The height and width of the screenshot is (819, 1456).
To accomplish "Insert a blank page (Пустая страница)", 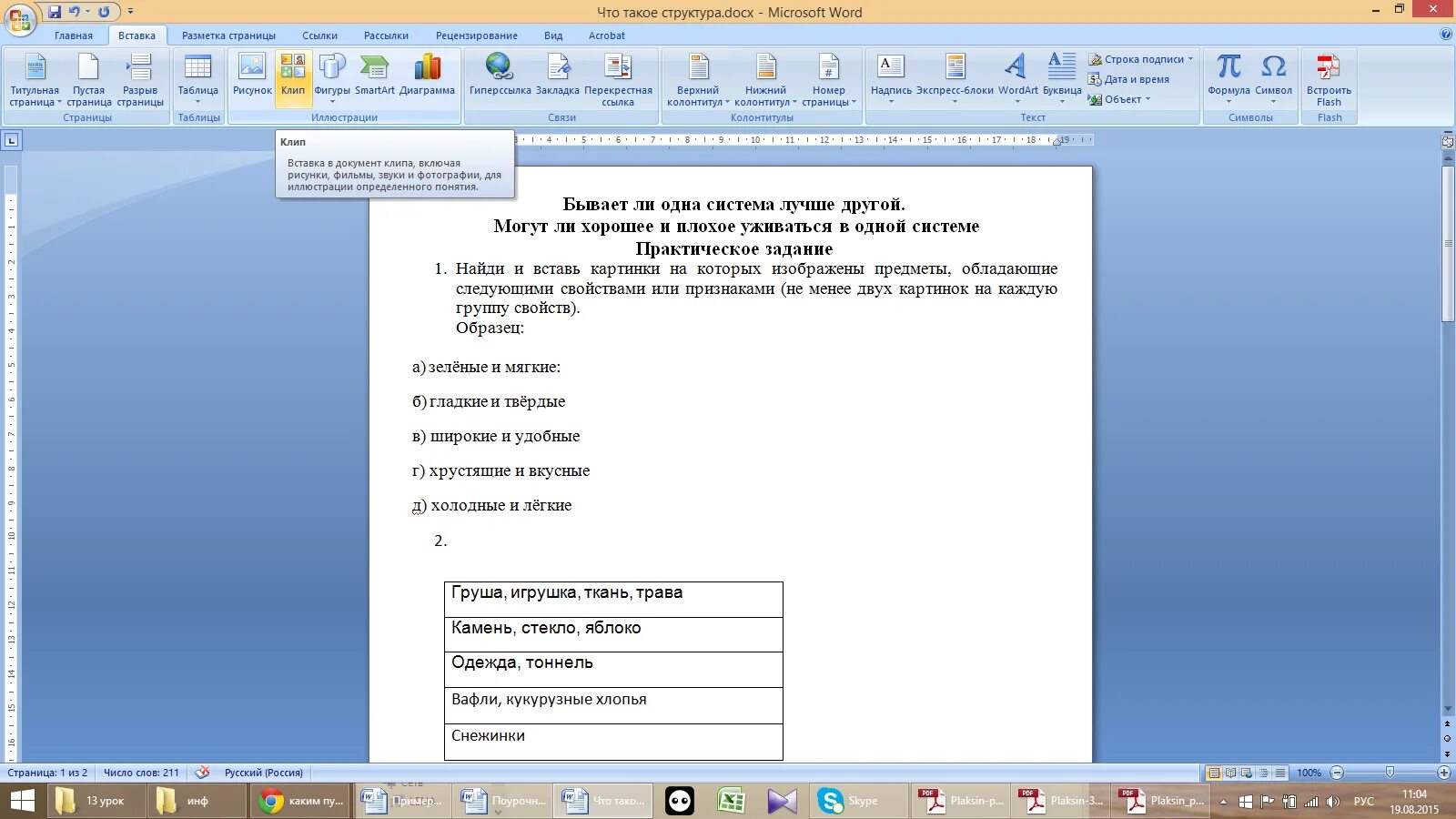I will (88, 80).
